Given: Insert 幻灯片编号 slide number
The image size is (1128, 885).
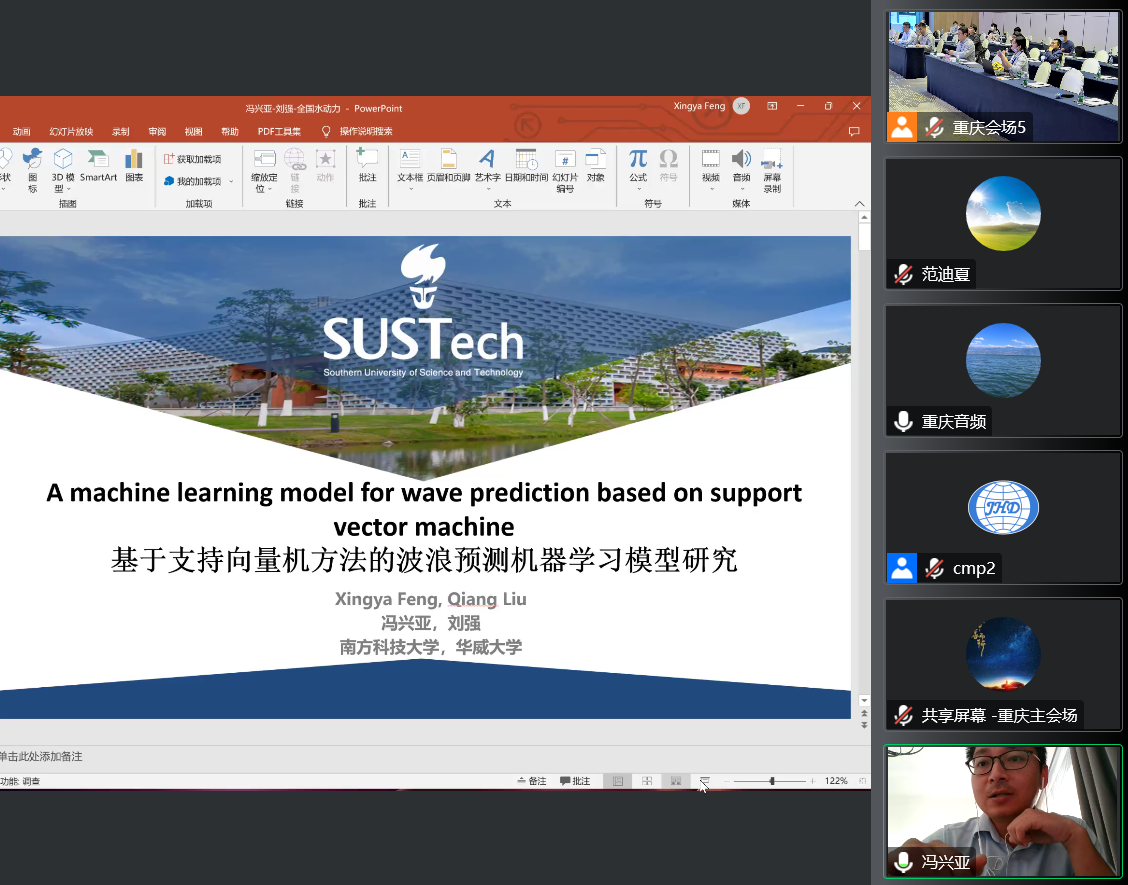Looking at the screenshot, I should [x=565, y=171].
